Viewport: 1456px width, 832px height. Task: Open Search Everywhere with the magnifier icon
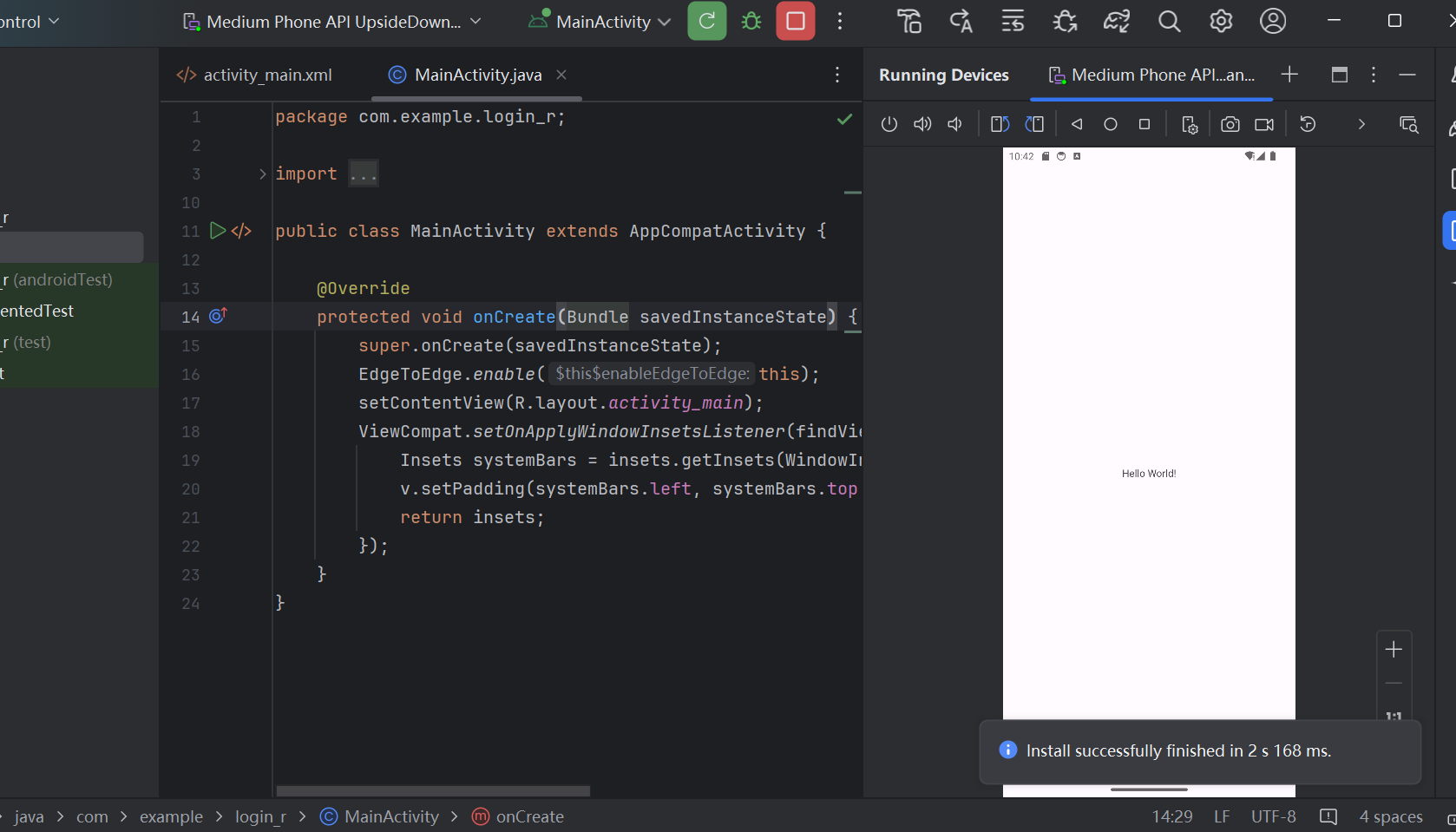pyautogui.click(x=1169, y=21)
